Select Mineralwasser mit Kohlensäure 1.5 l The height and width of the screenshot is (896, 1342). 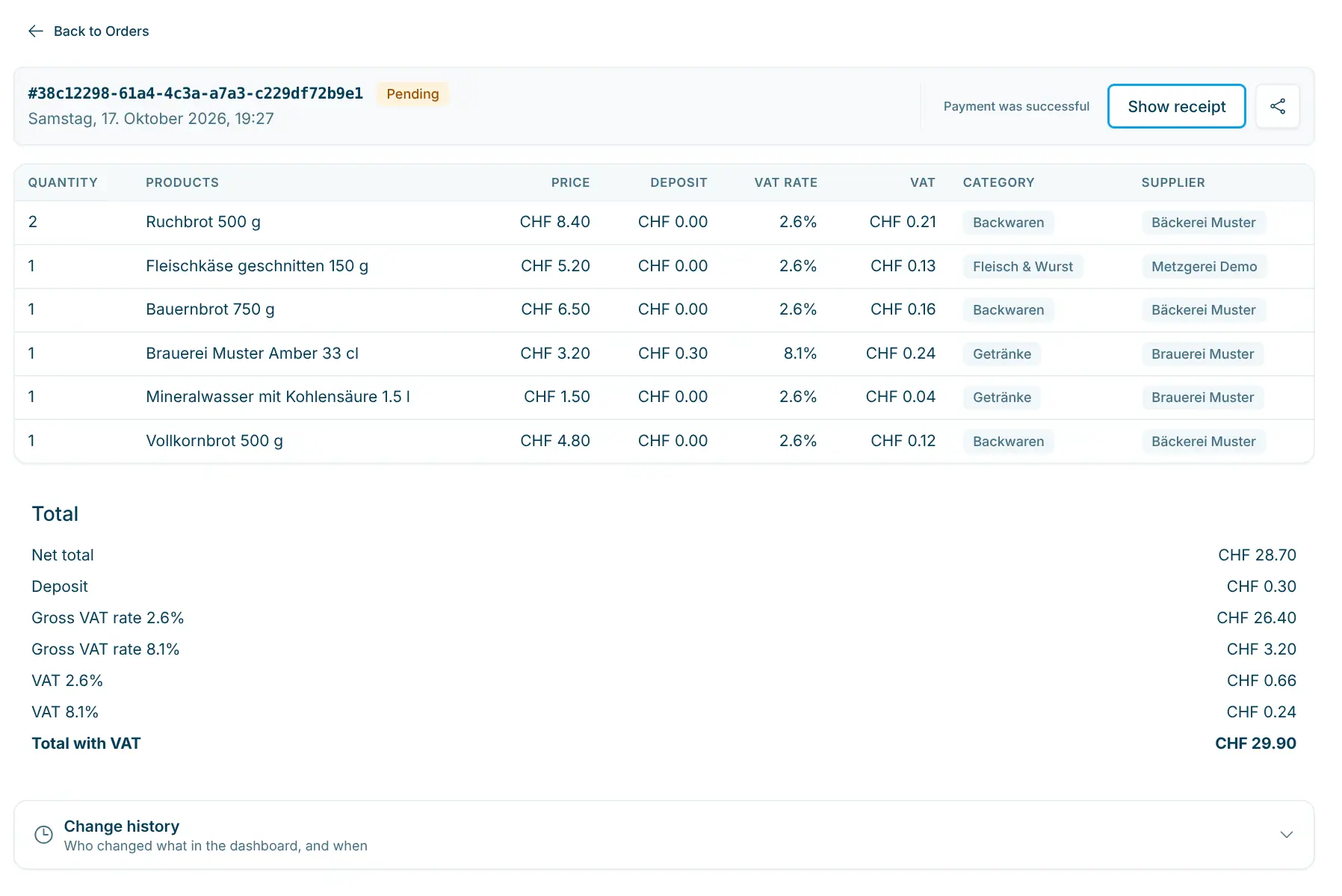click(278, 397)
